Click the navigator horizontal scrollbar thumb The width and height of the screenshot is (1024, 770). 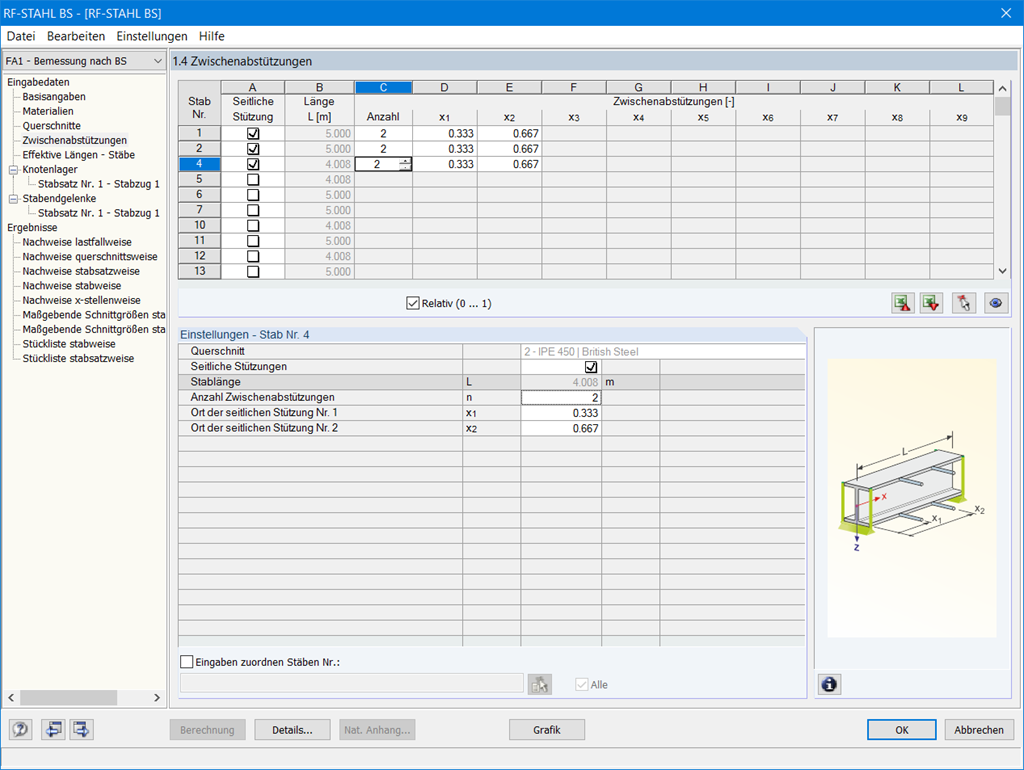pos(69,698)
